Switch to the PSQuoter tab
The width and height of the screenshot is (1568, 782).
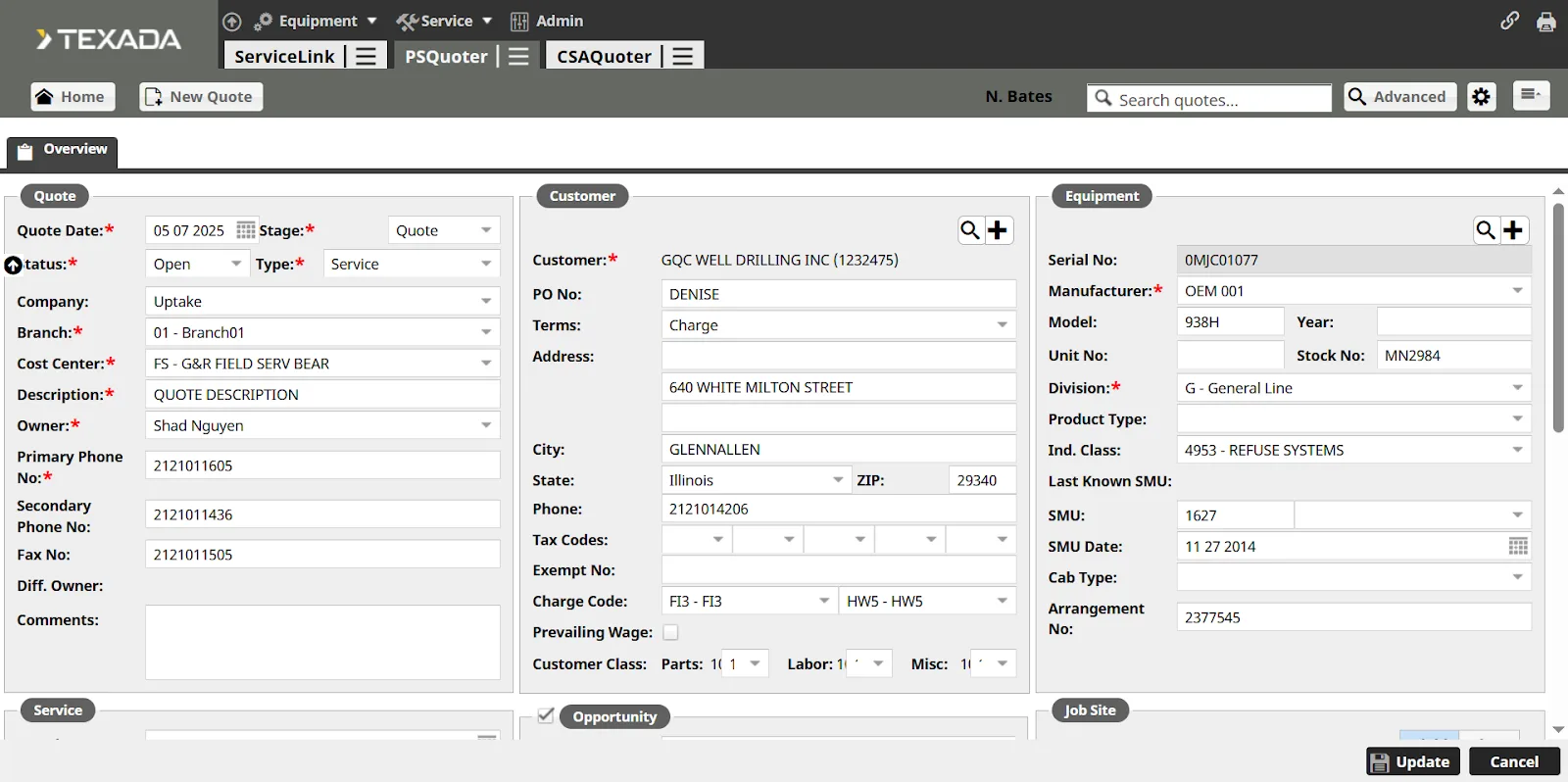[x=446, y=56]
